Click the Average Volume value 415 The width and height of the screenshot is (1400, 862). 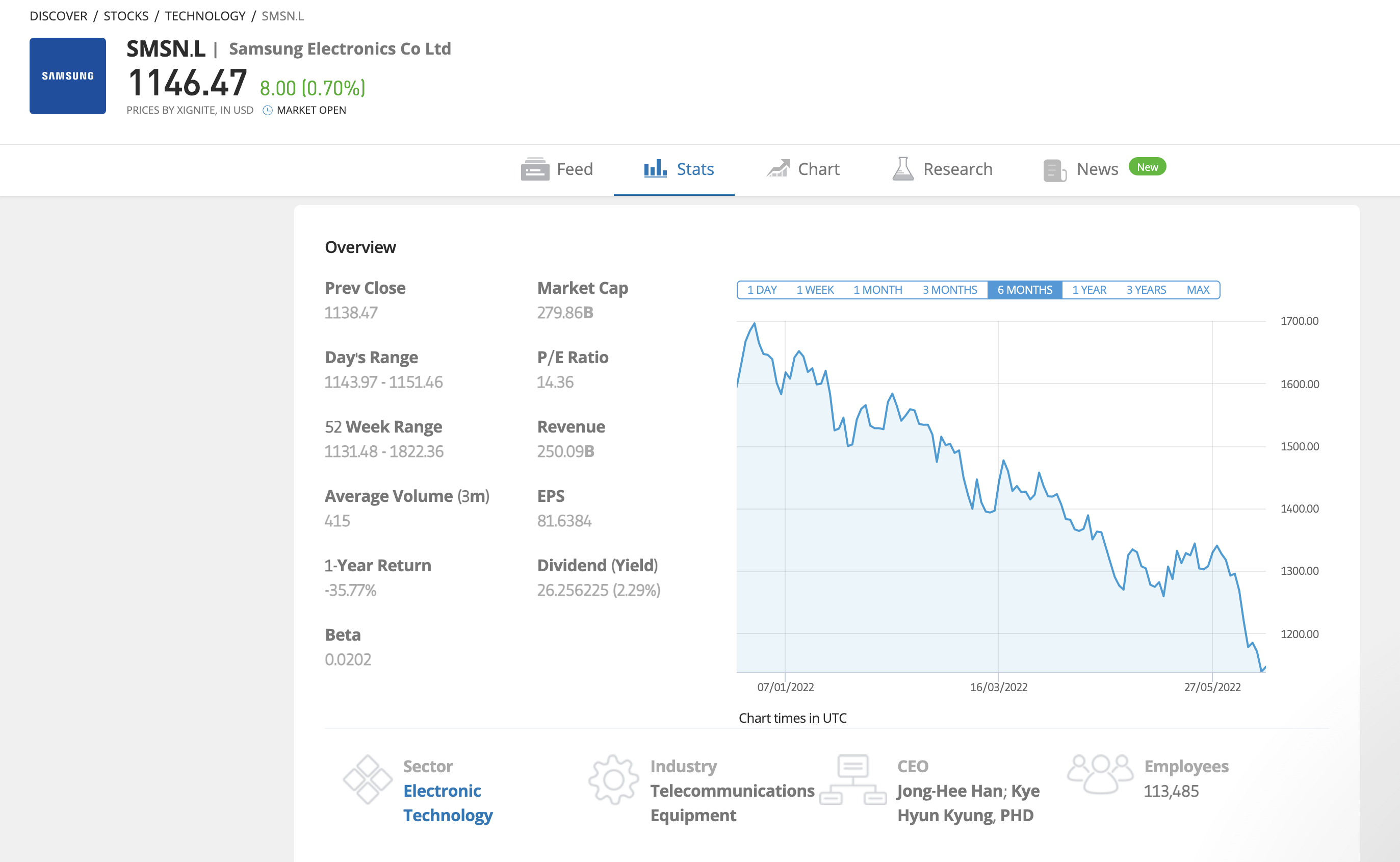[x=338, y=520]
